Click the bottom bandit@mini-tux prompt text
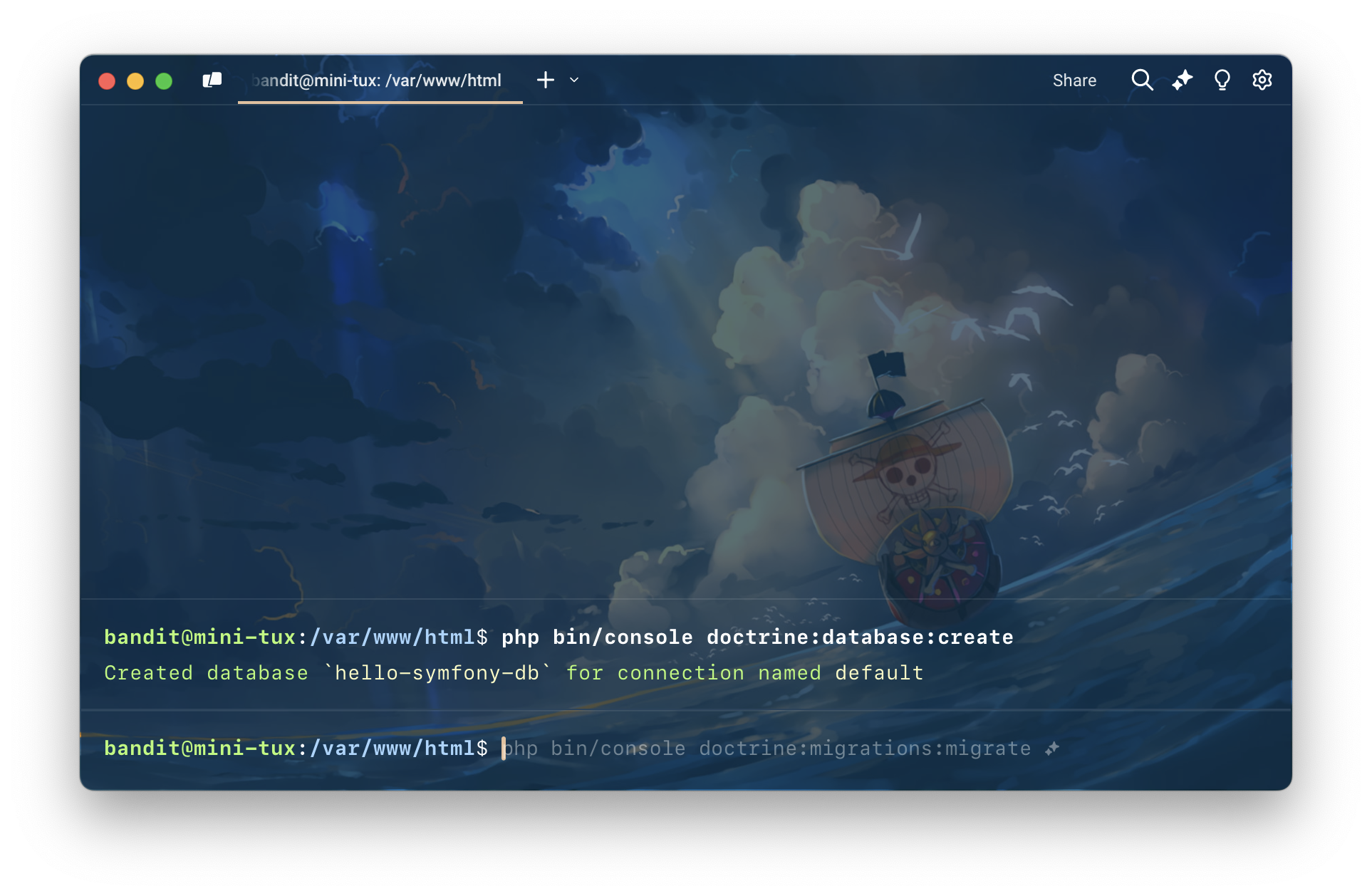Screen dimensions: 1372x896 pyautogui.click(x=296, y=749)
